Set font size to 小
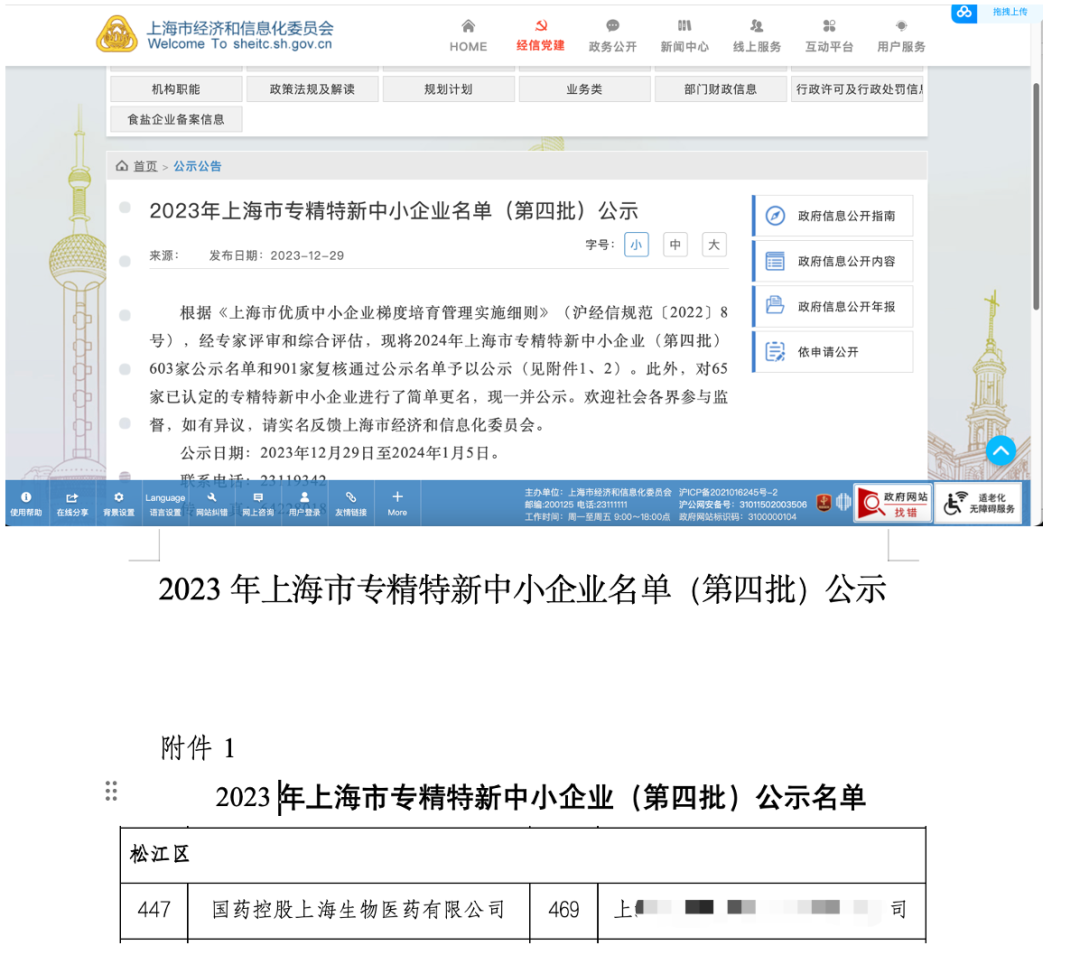The image size is (1080, 964). [x=636, y=244]
